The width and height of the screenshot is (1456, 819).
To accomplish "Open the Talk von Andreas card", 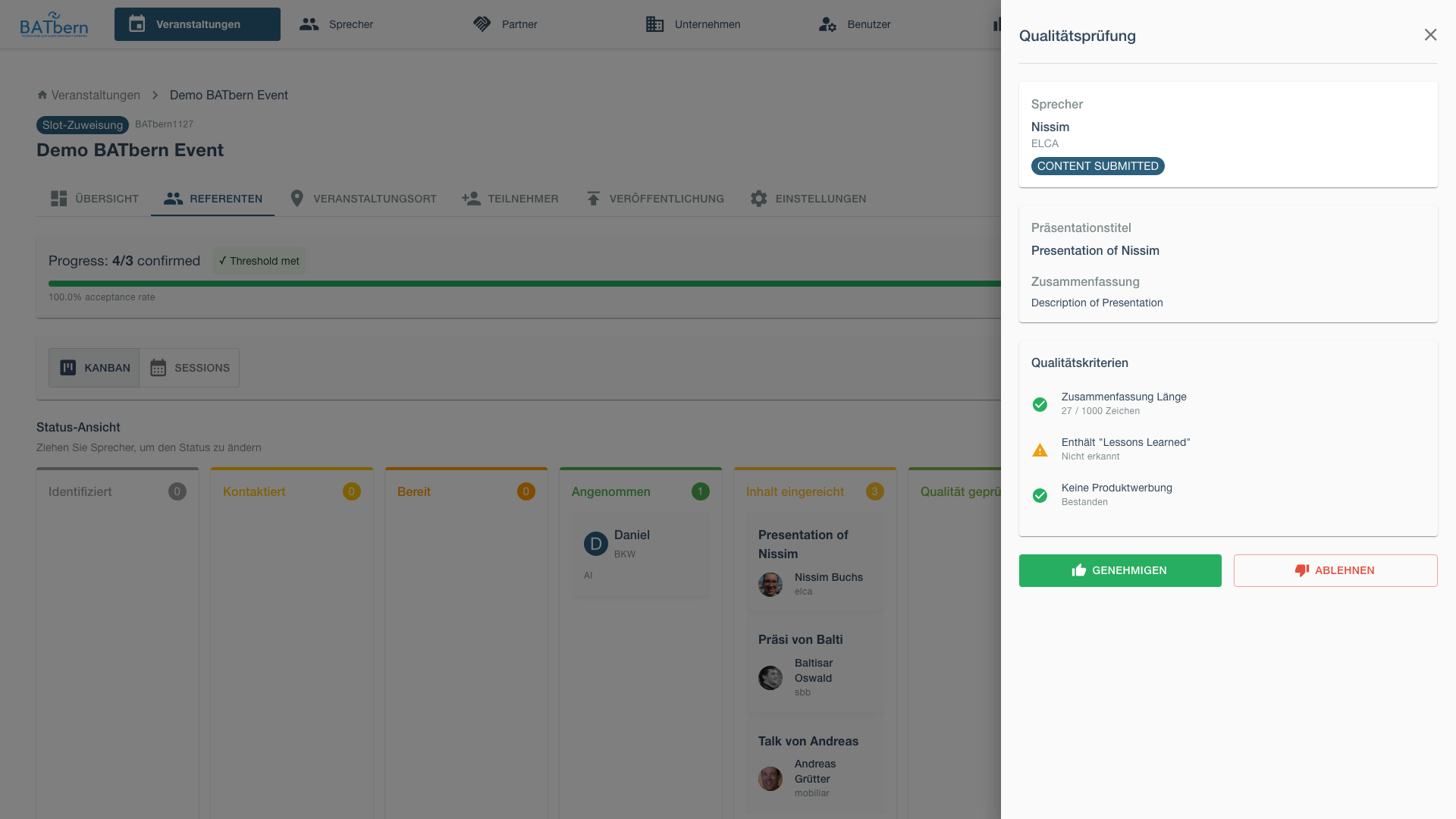I will click(815, 767).
